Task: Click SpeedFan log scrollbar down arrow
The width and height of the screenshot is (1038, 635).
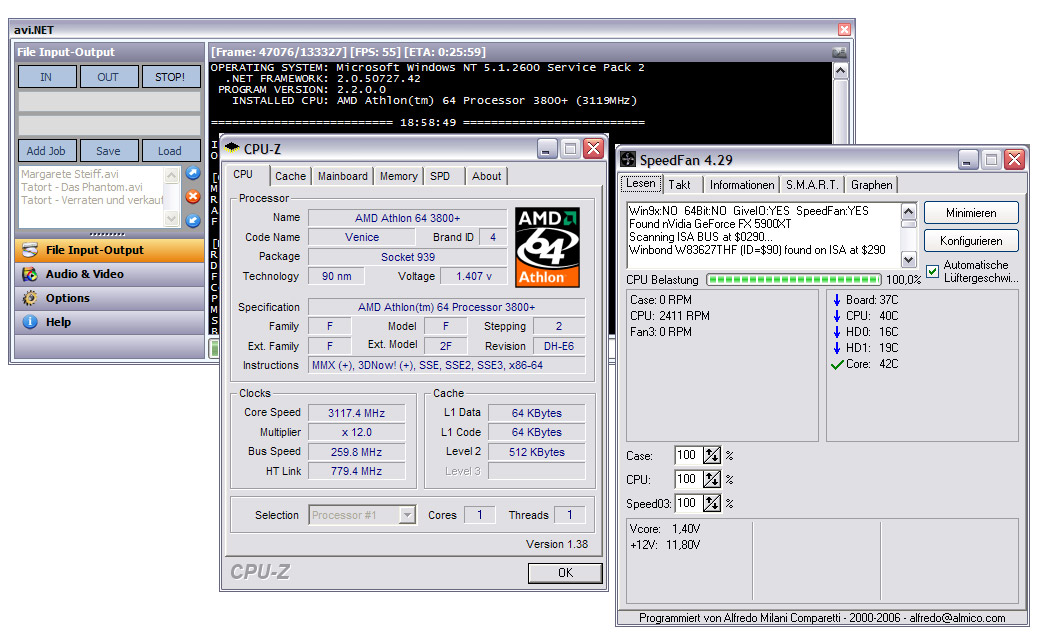Action: pos(909,260)
